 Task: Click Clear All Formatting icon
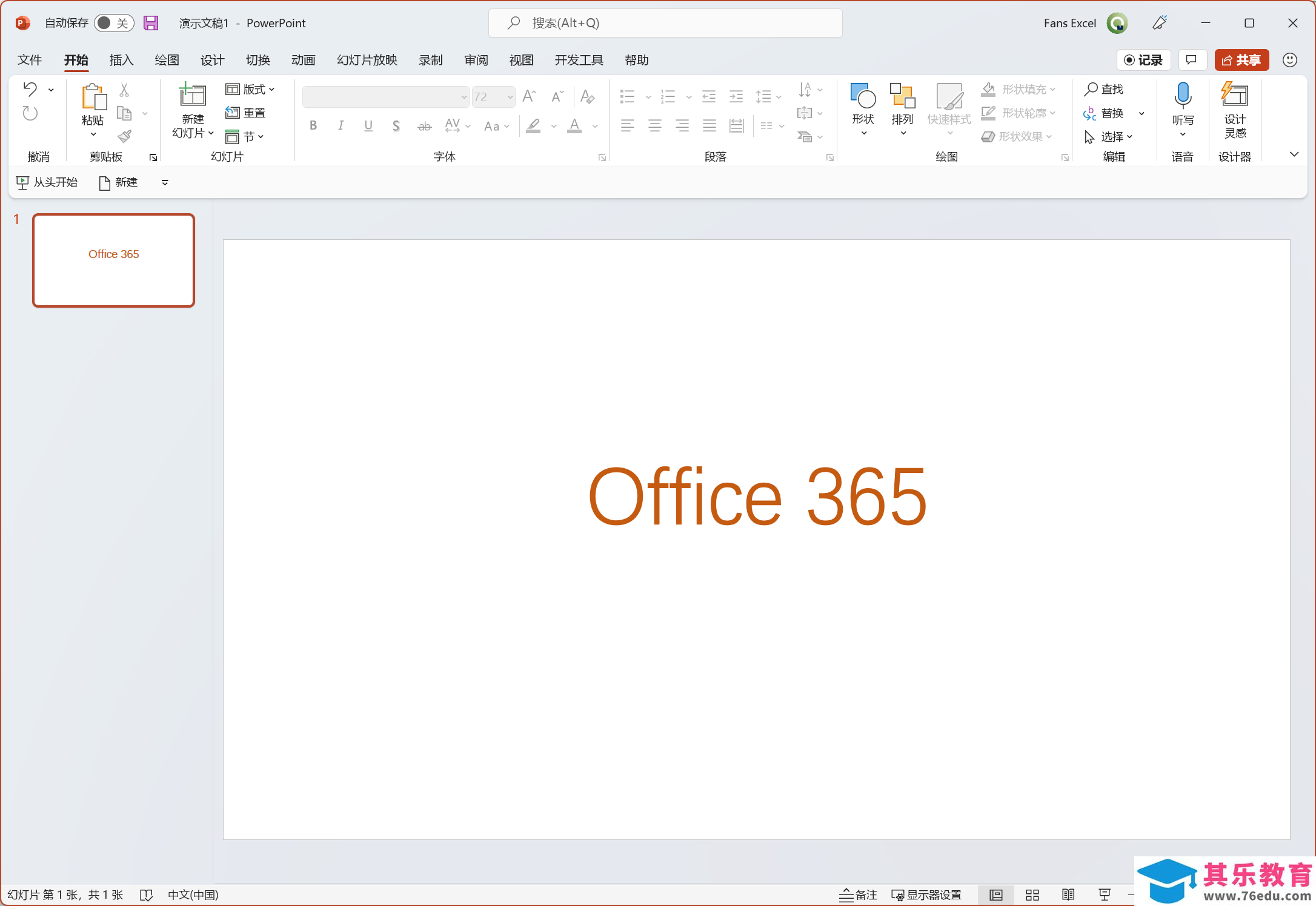point(587,96)
